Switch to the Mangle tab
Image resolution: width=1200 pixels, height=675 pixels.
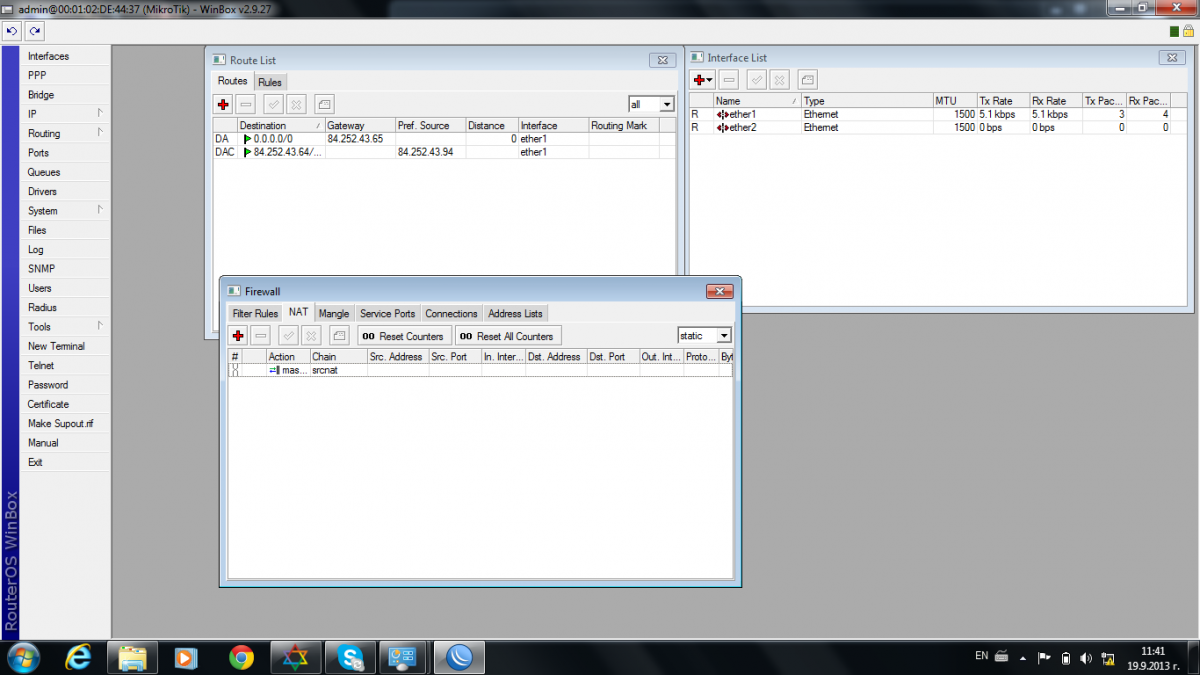coord(334,314)
